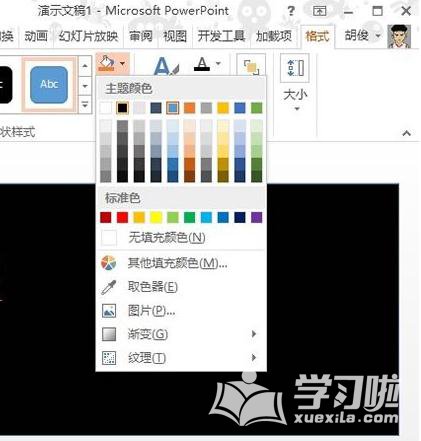Choose the bright red standard color

tap(123, 218)
